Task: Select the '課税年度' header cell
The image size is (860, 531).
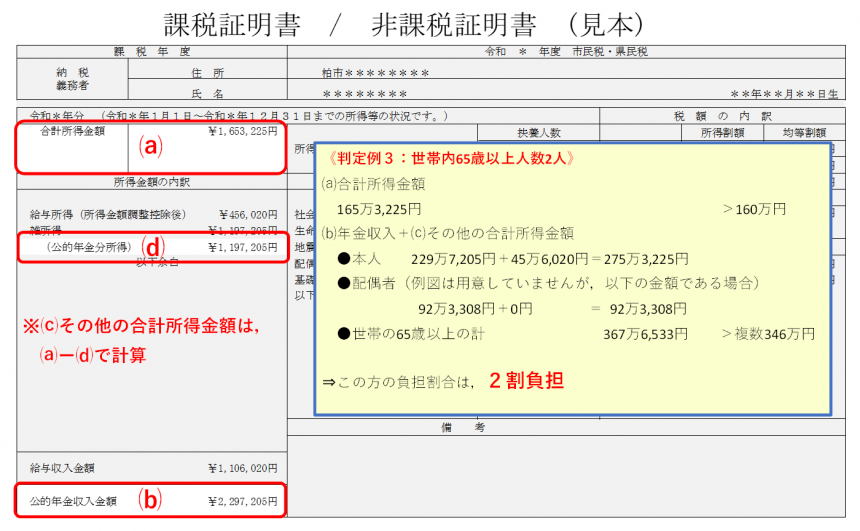Action: tap(152, 52)
